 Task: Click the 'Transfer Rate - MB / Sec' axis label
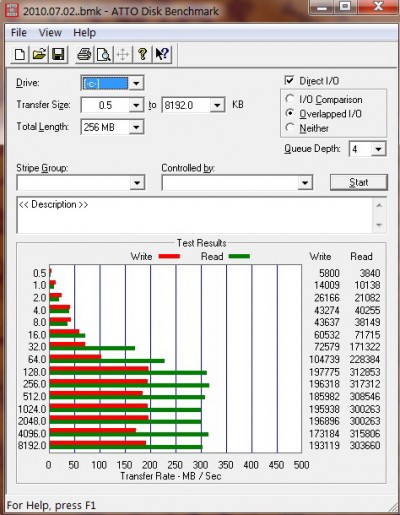coord(171,476)
